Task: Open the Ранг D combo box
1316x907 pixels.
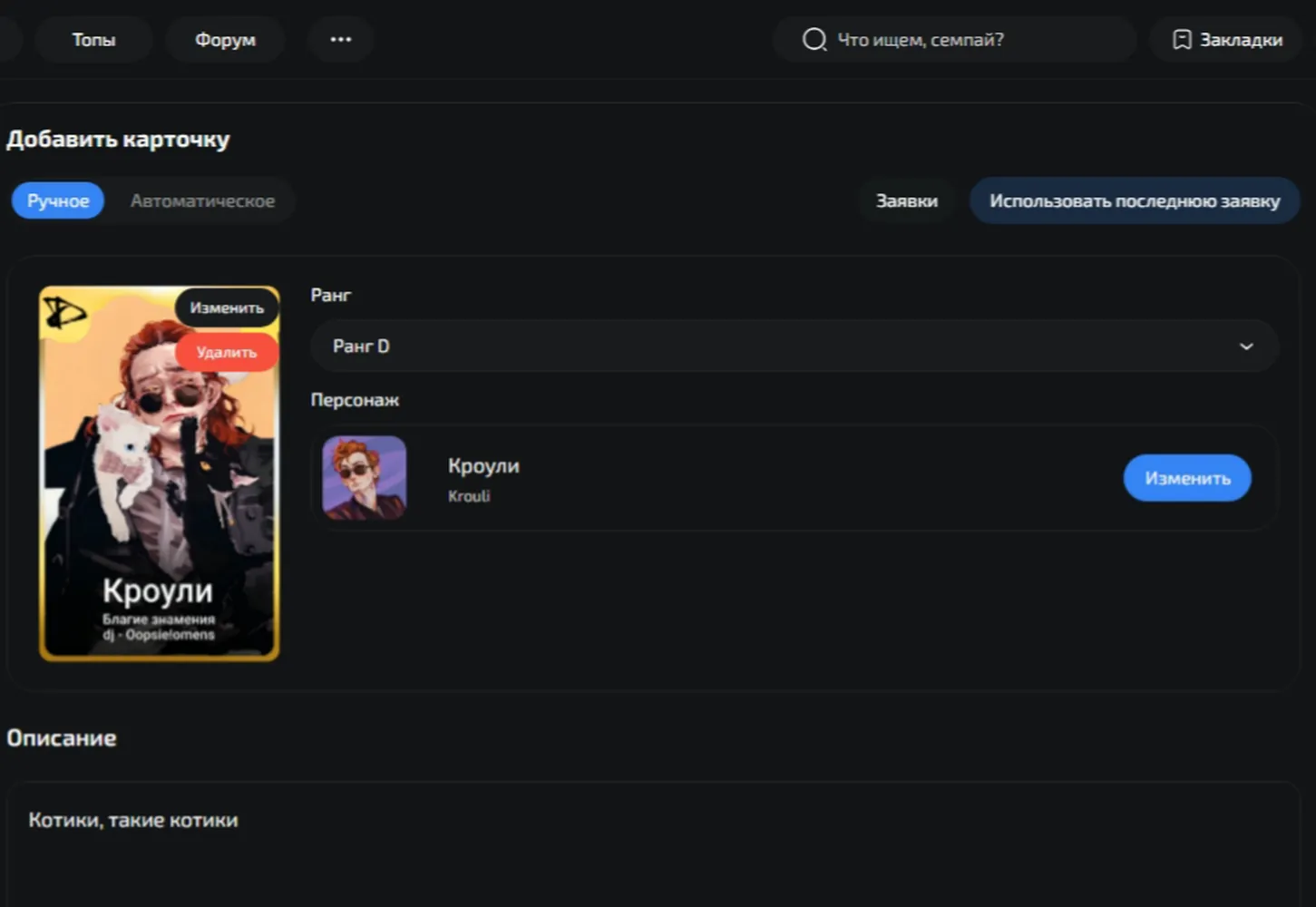Action: [794, 346]
